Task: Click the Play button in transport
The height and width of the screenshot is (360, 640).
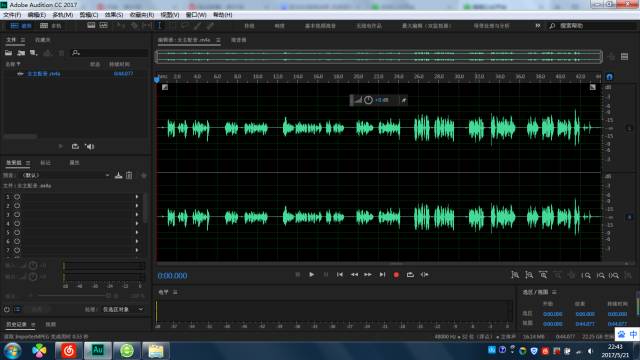Action: 311,275
